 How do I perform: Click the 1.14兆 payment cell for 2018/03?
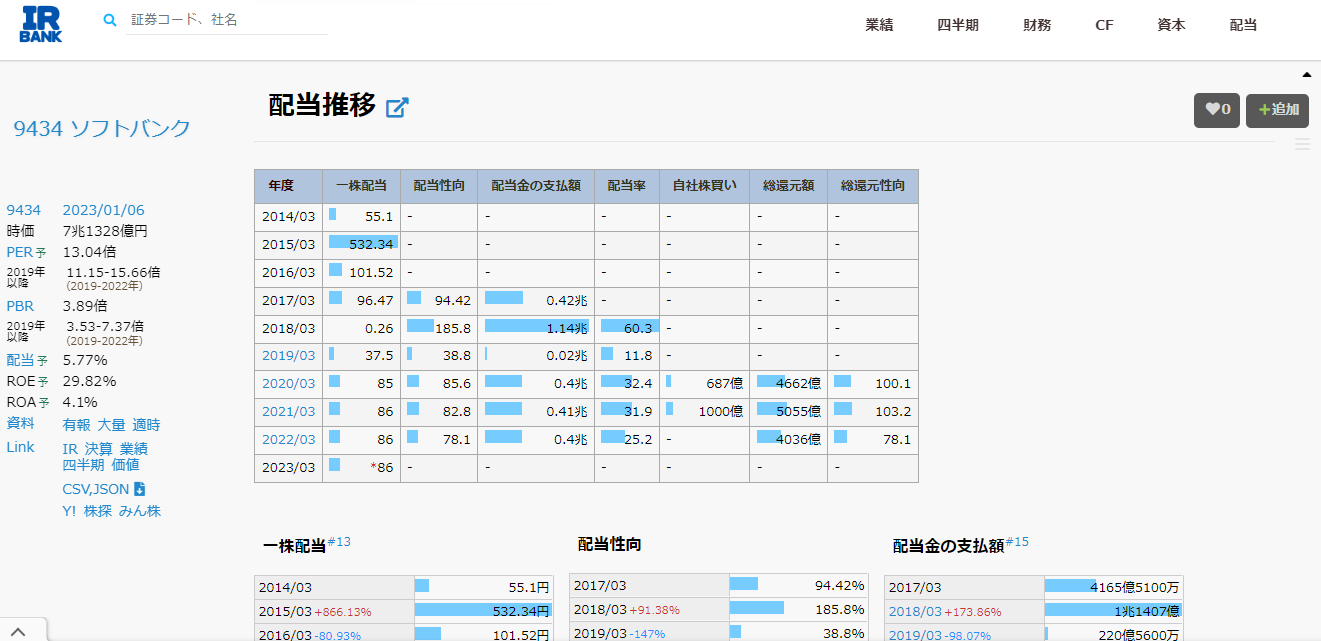[x=536, y=328]
